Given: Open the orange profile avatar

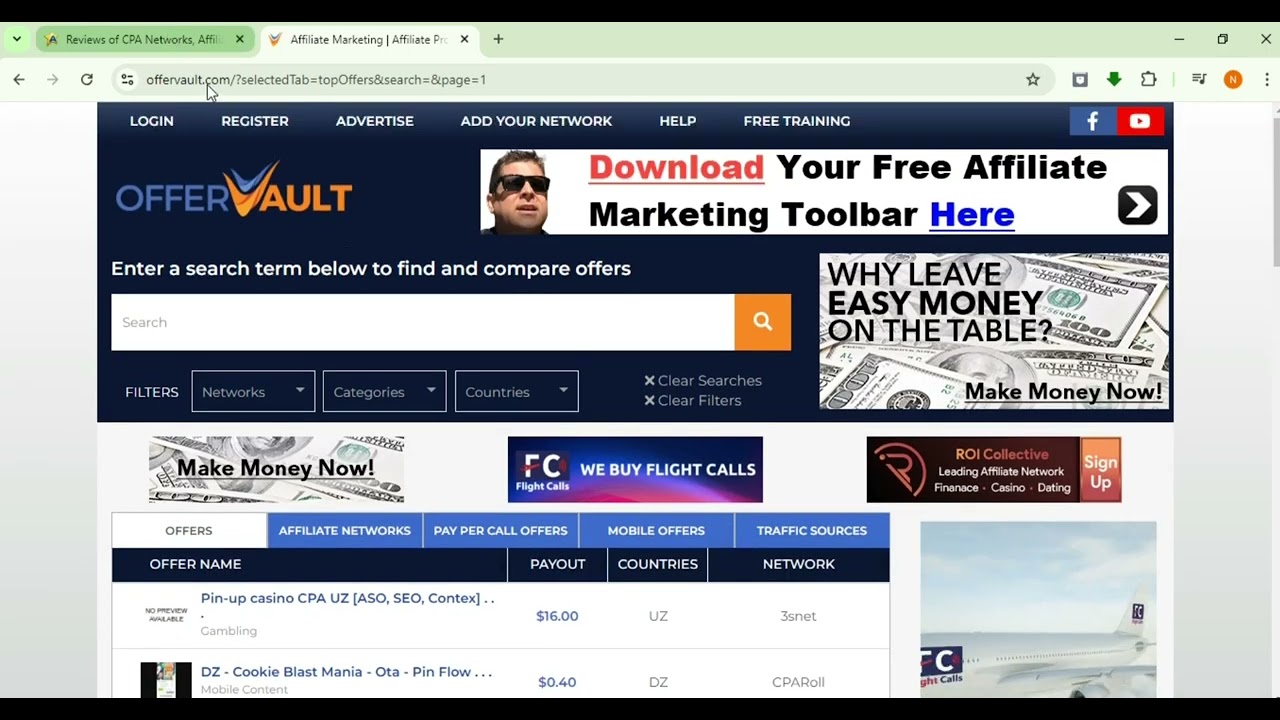Looking at the screenshot, I should coord(1233,80).
